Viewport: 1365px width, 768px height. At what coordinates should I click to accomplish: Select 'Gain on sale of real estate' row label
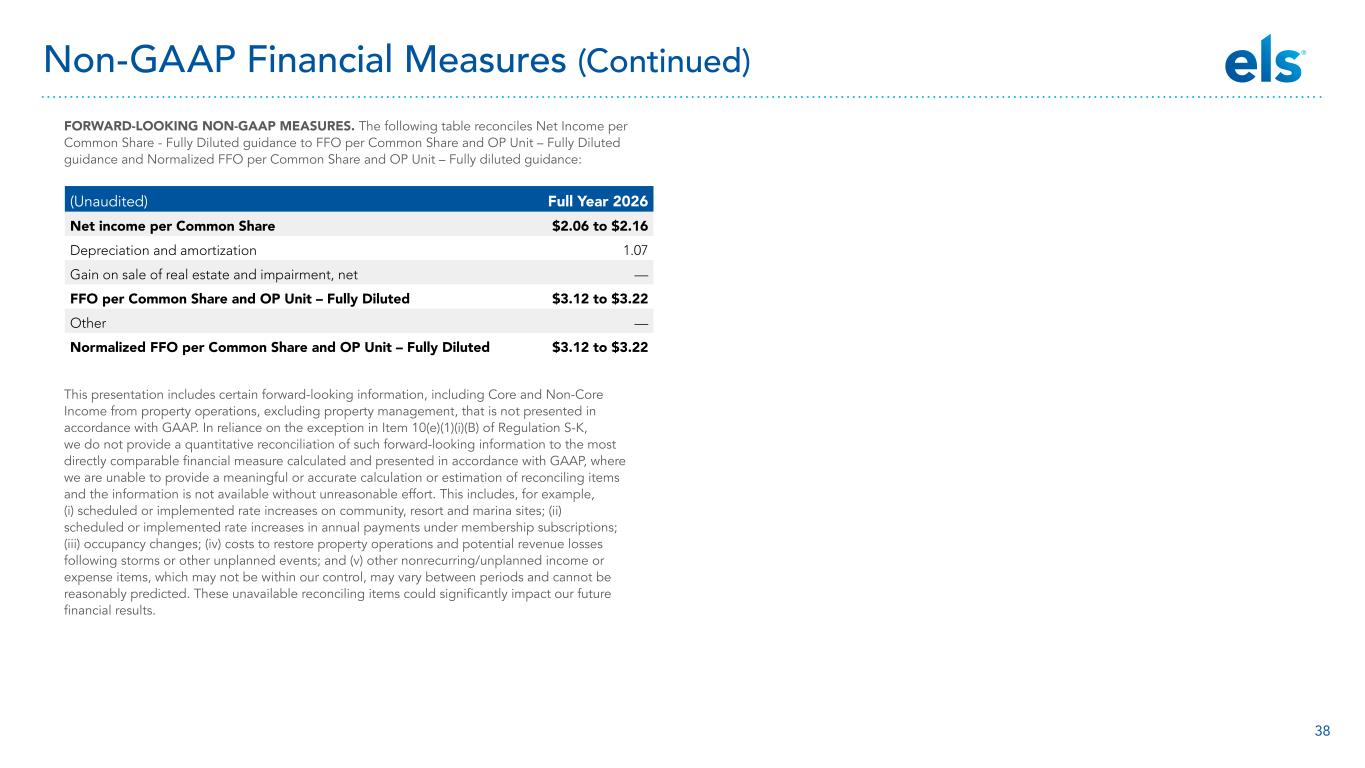(214, 274)
